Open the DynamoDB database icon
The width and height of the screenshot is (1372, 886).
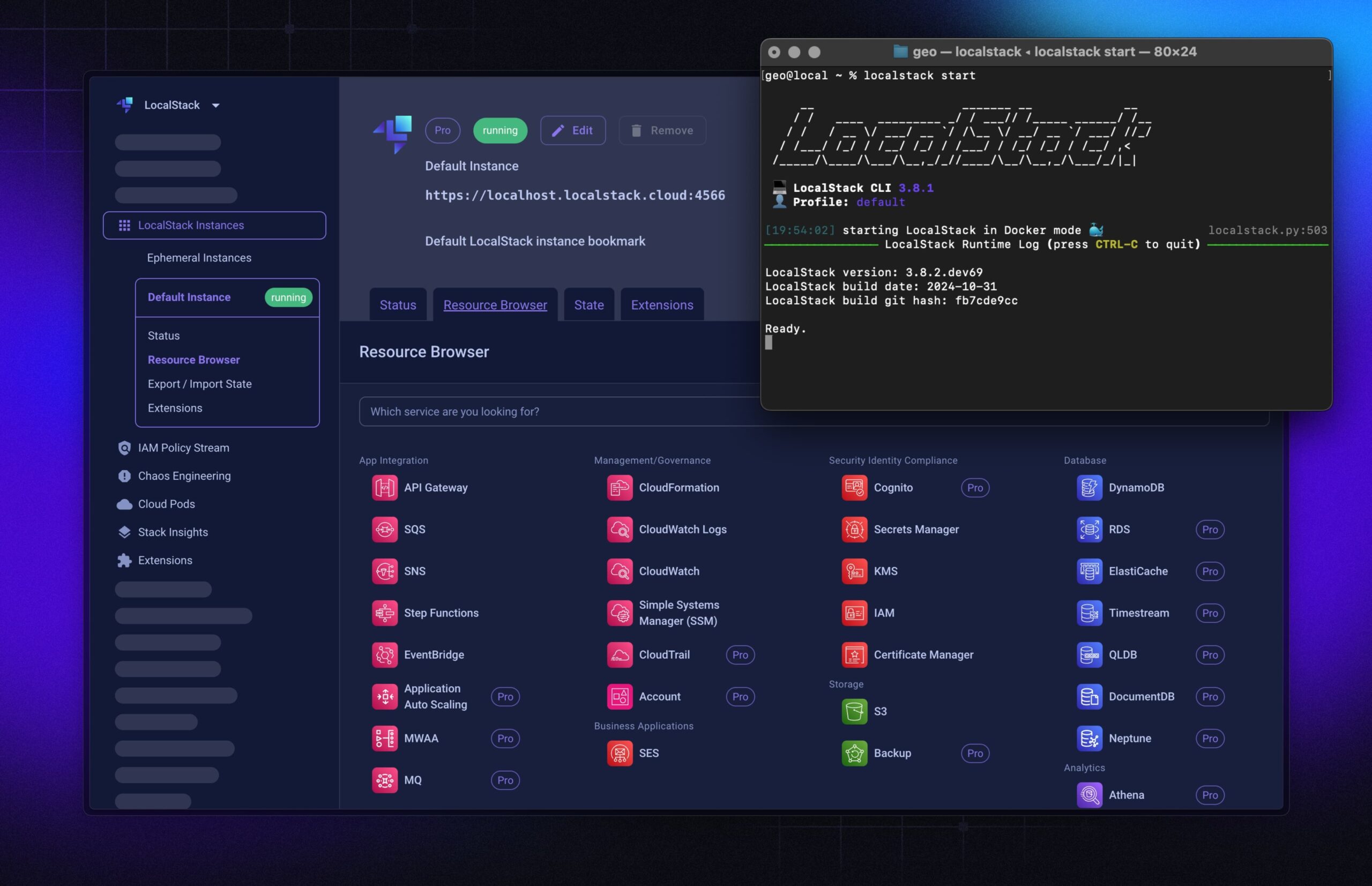pos(1089,487)
